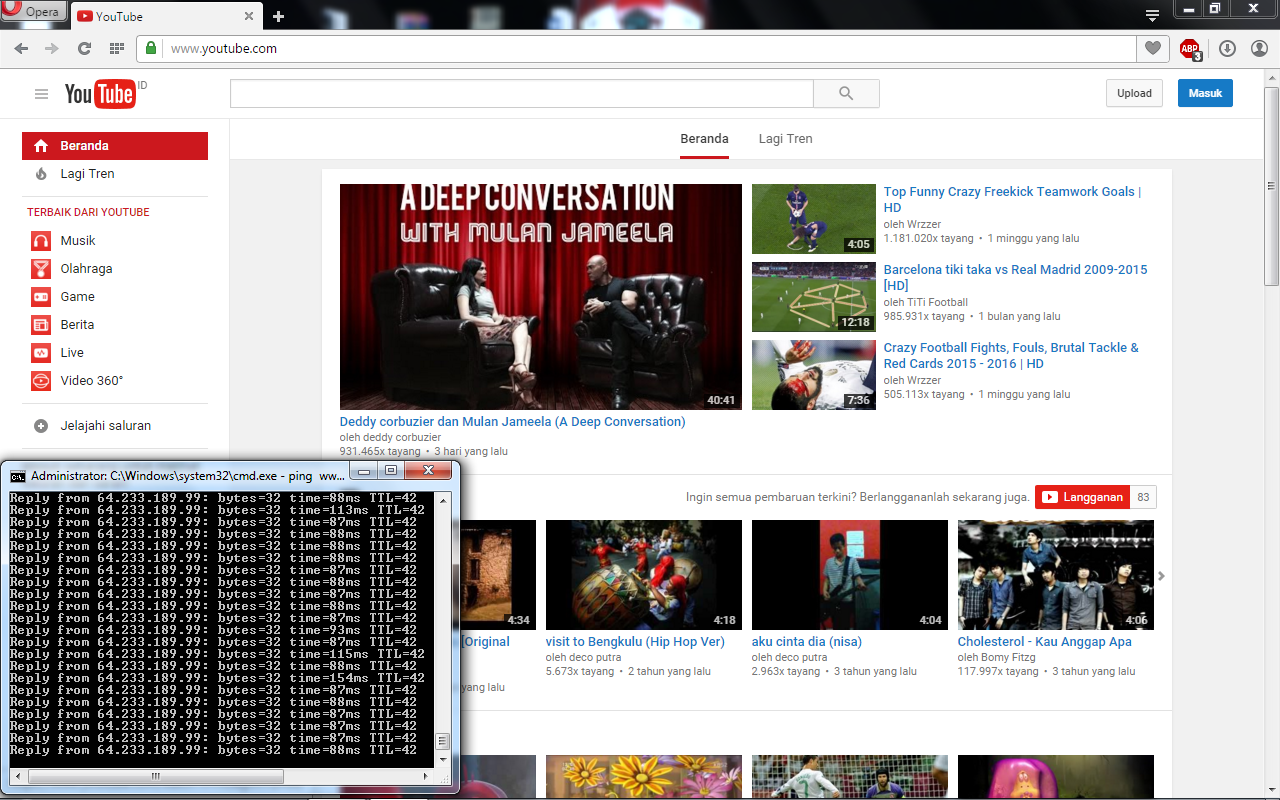Open Barcelona tiki taka video link
This screenshot has width=1280, height=800.
1015,277
